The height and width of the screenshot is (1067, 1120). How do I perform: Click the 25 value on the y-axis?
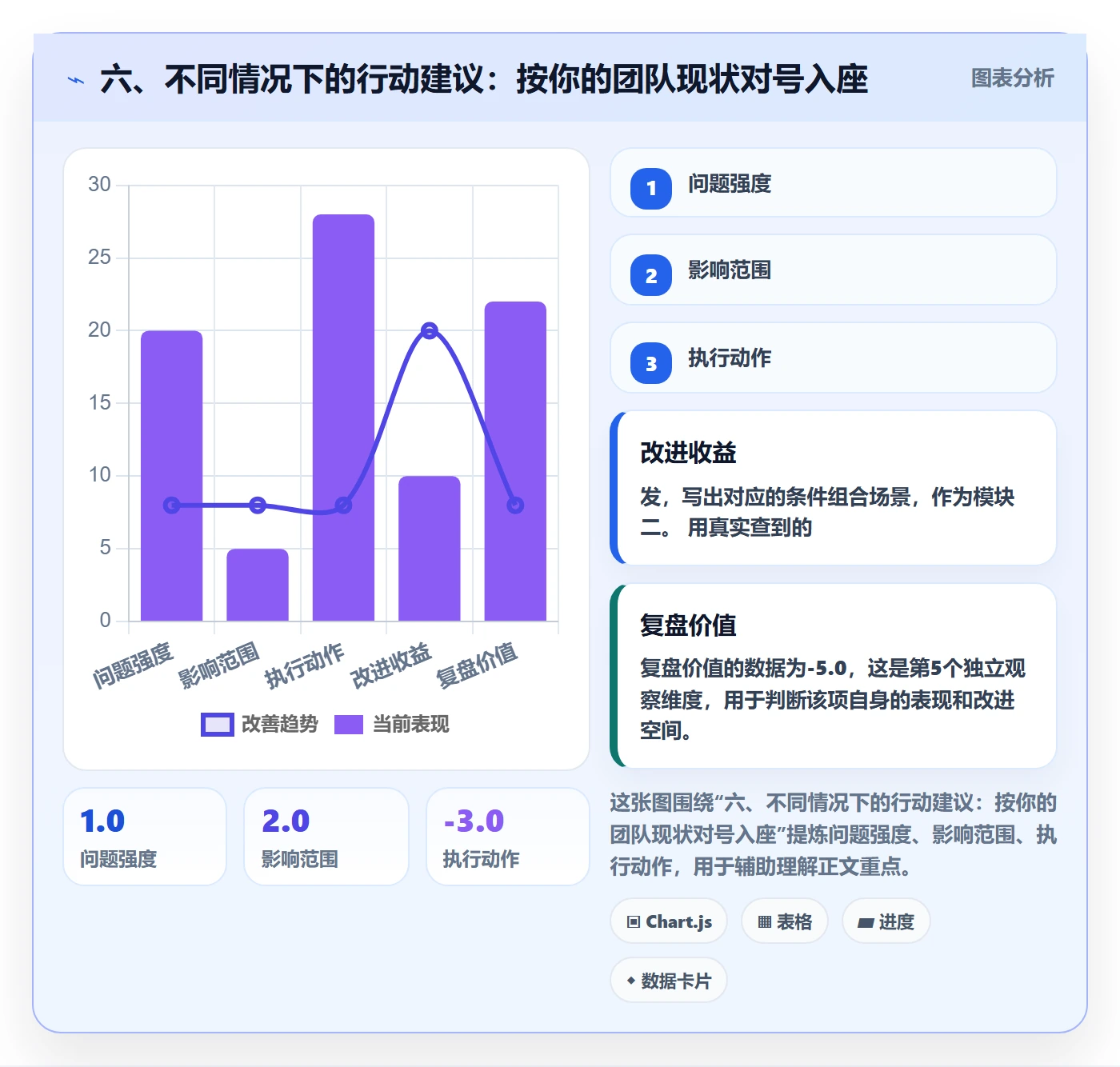[99, 258]
